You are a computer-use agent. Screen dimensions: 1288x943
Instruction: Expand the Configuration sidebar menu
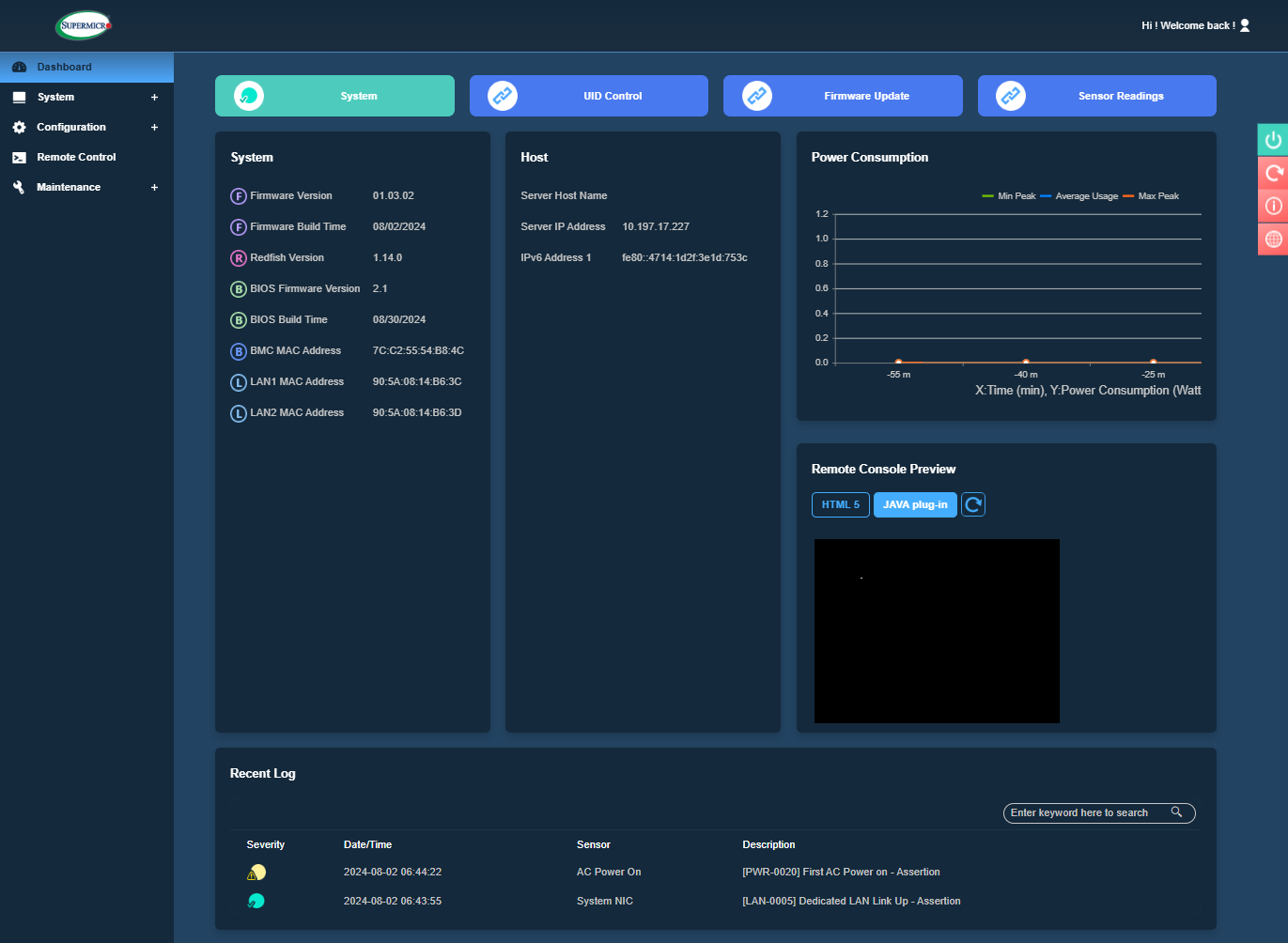154,127
